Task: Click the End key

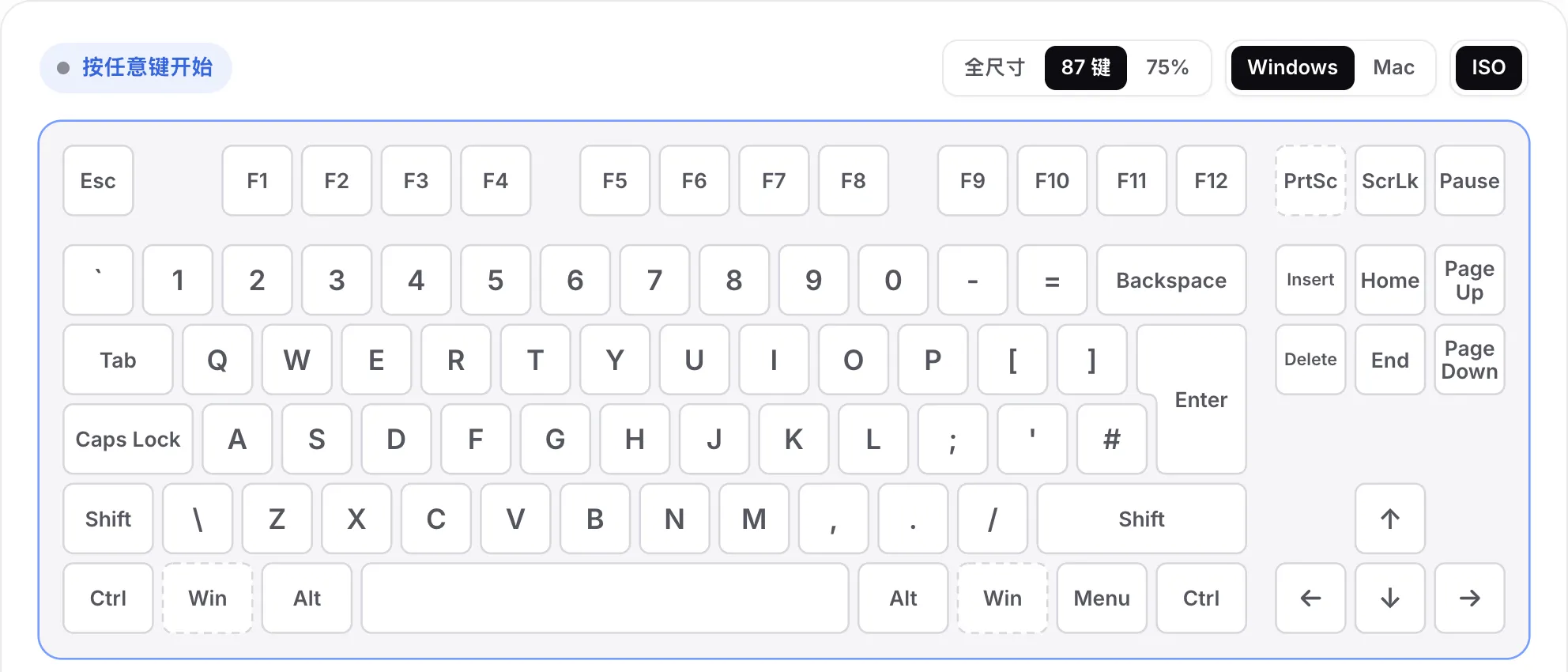Action: point(1389,360)
